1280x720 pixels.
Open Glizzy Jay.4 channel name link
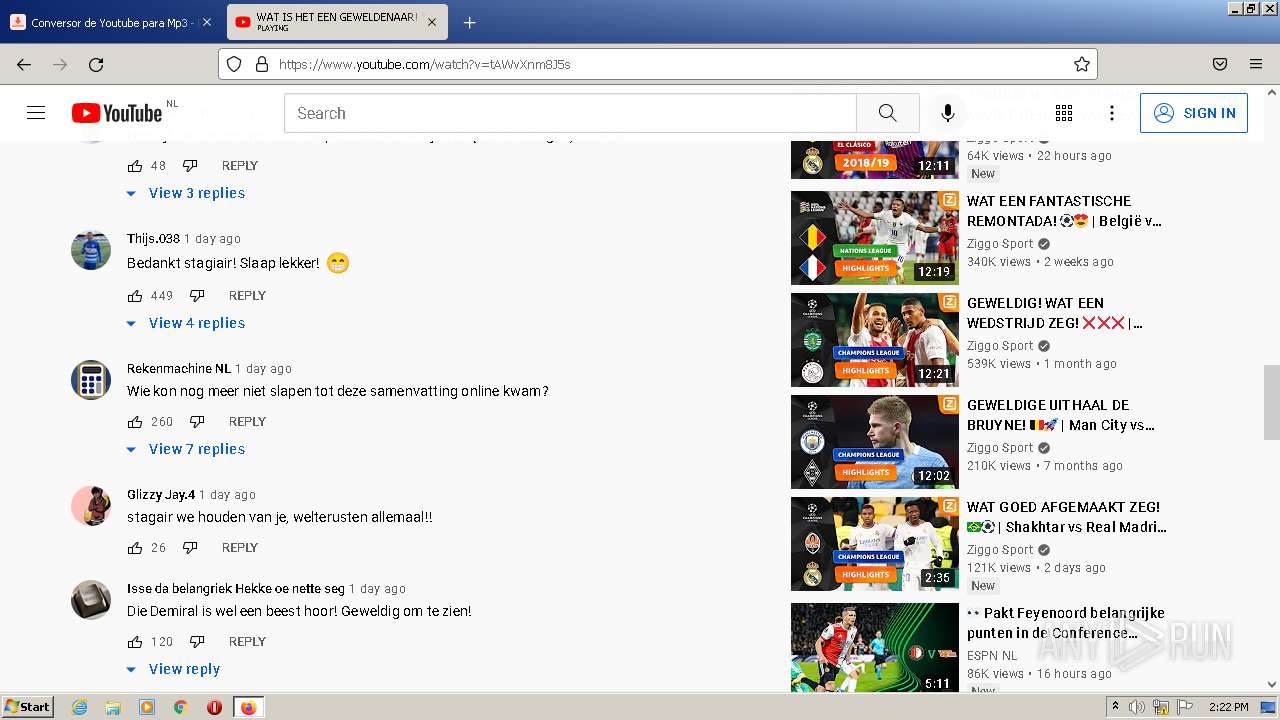[x=161, y=495]
